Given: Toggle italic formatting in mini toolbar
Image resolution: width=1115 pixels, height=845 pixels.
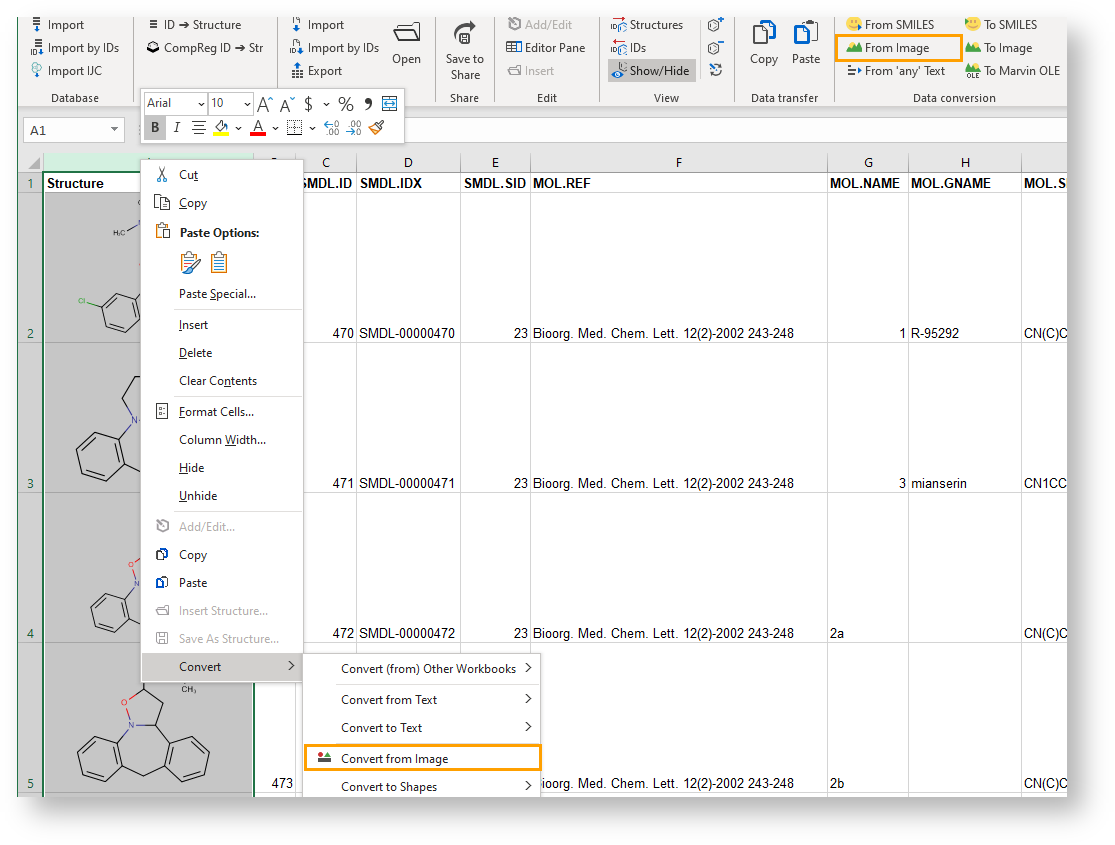Looking at the screenshot, I should coord(177,127).
